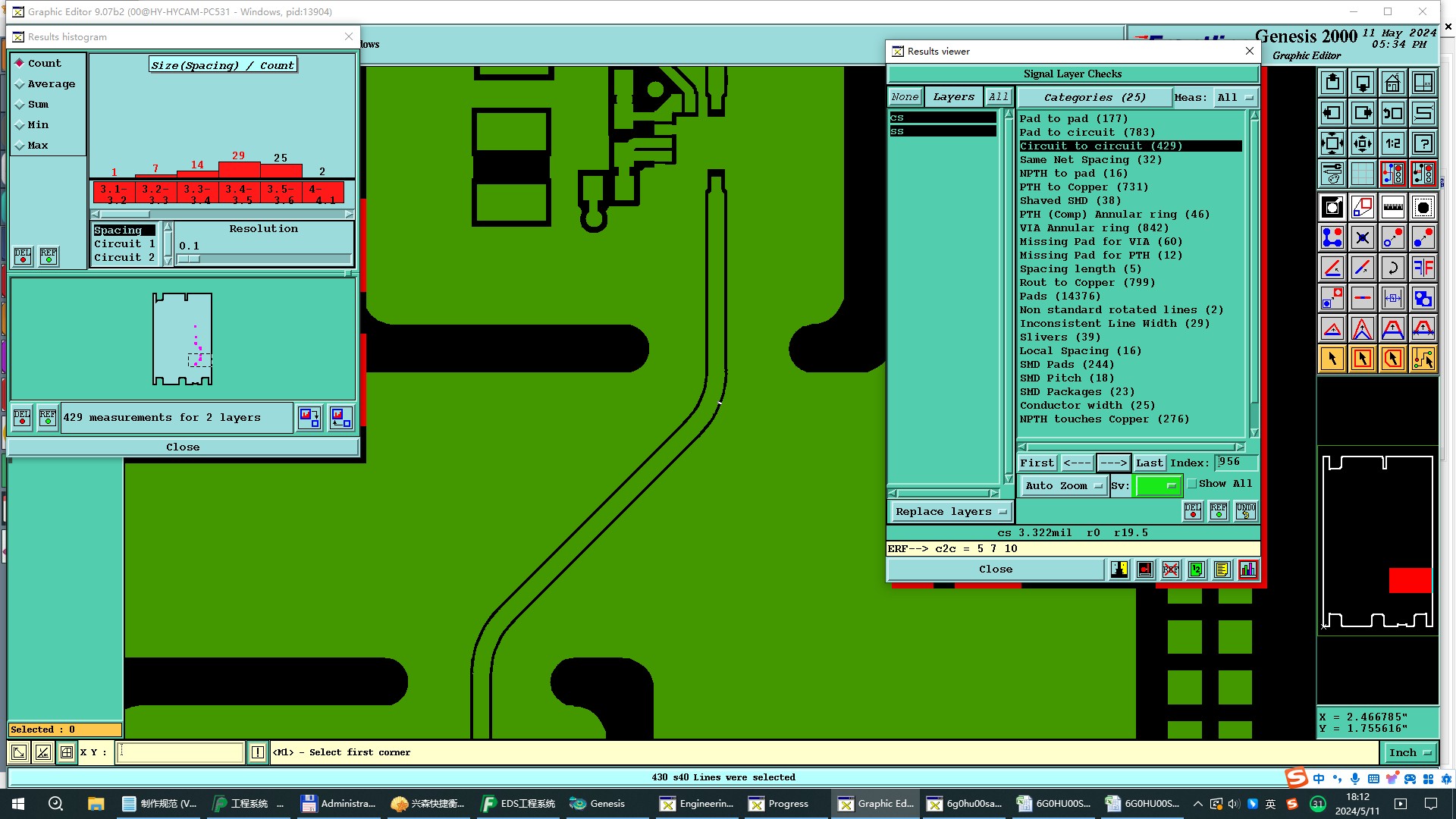Screen dimensions: 1456x819
Task: Go to next result with ---> button
Action: click(1113, 463)
